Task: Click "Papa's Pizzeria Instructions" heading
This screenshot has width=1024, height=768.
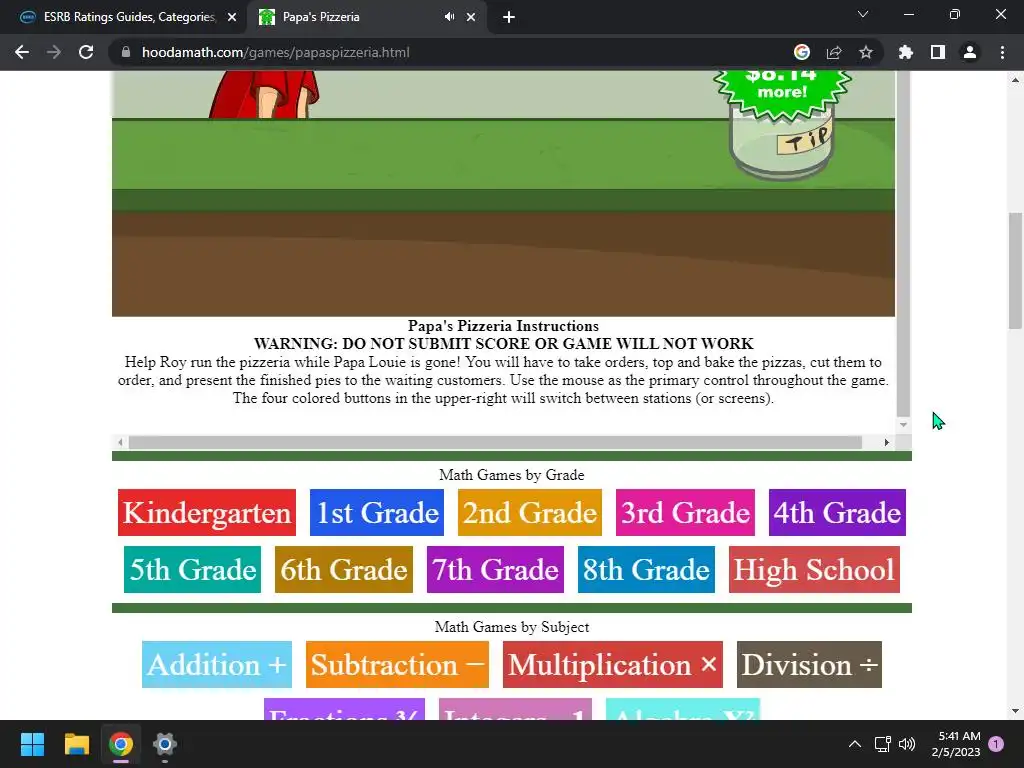Action: (x=504, y=326)
